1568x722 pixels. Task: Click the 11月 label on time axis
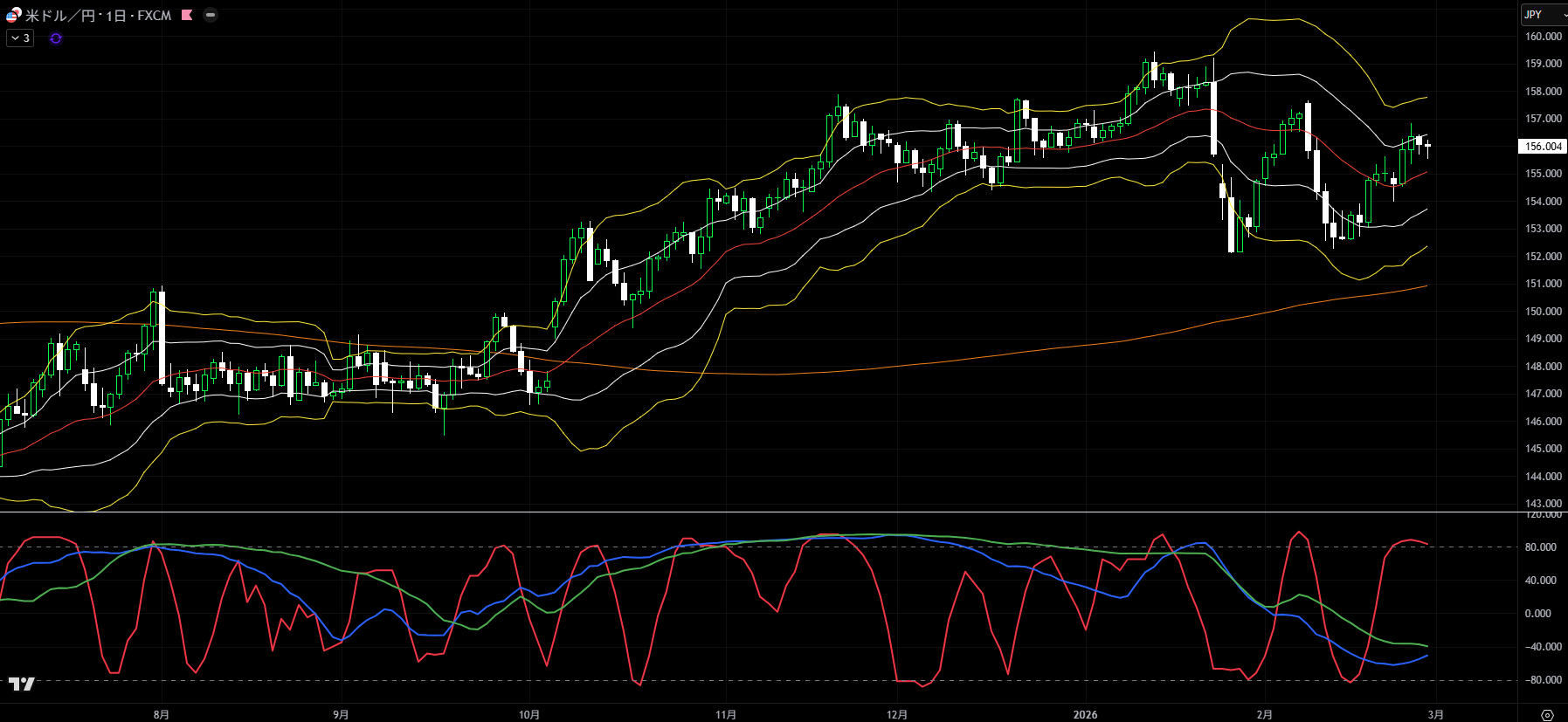pos(725,715)
